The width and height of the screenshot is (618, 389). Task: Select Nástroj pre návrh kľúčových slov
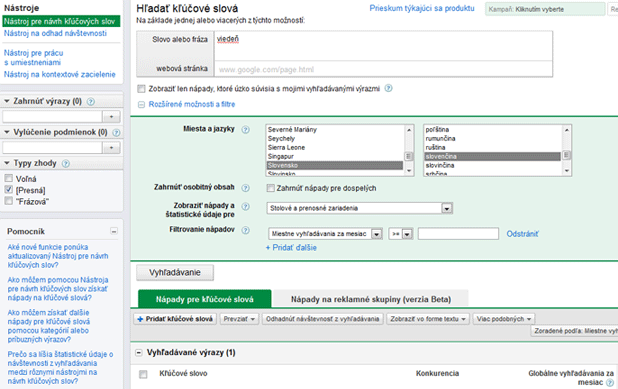[x=61, y=21]
